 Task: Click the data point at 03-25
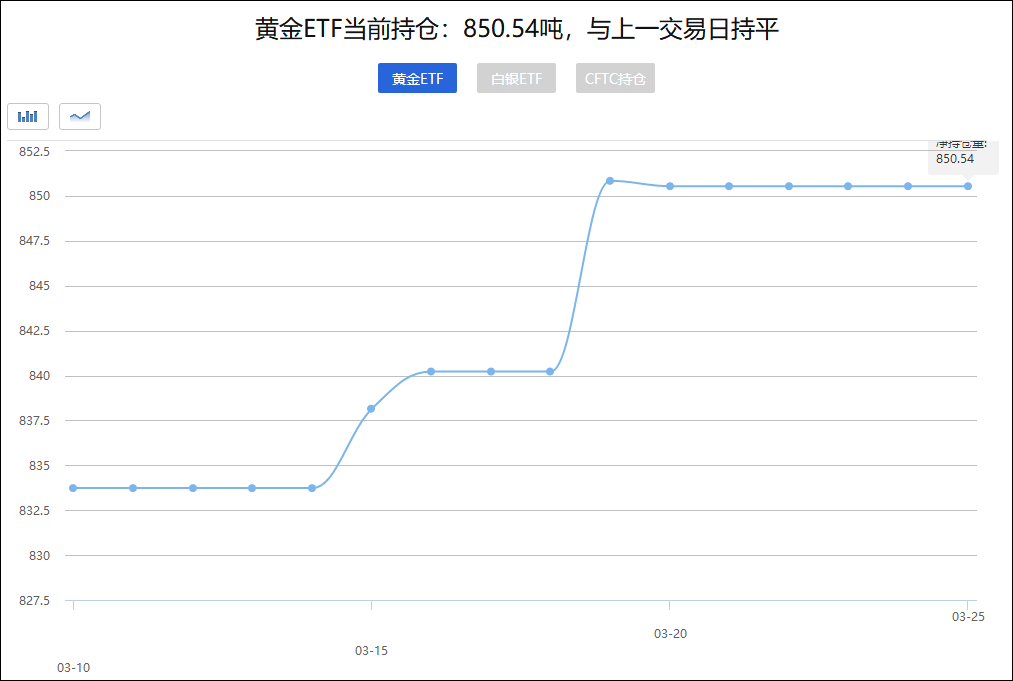point(968,186)
